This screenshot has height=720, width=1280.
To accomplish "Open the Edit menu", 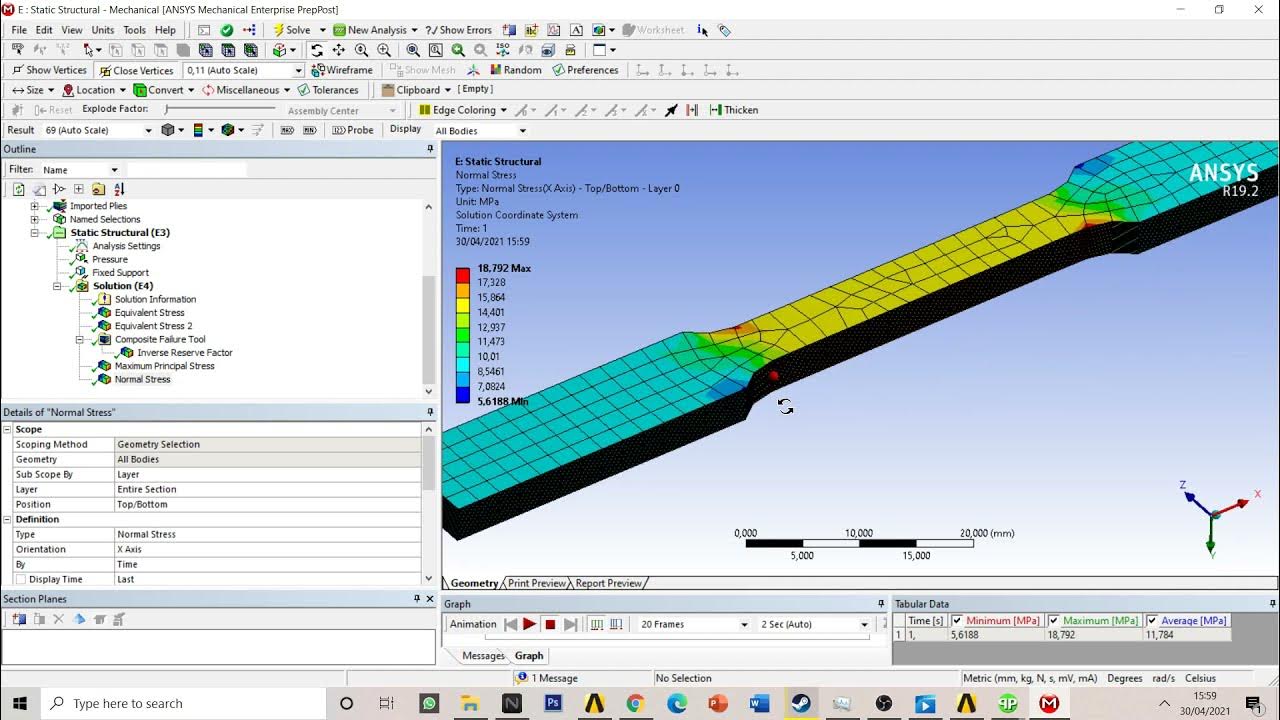I will tap(44, 30).
